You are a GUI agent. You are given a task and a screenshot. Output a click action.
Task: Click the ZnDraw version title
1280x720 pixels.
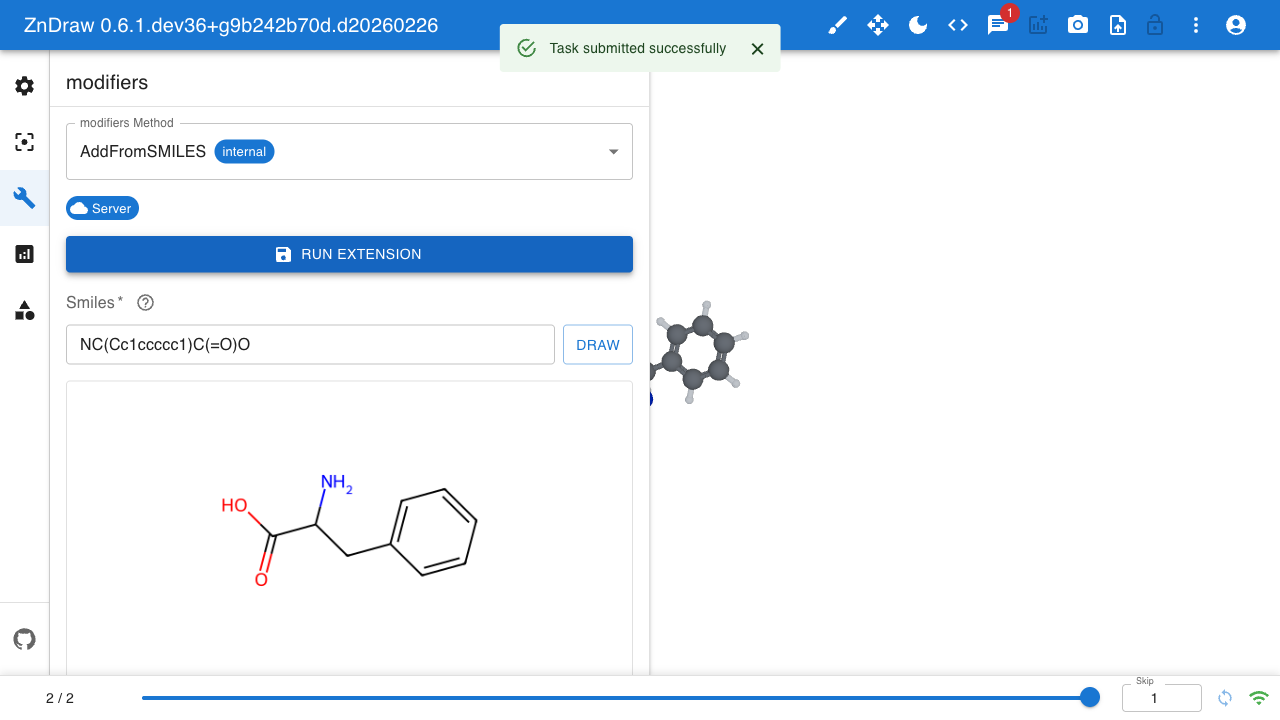[231, 25]
